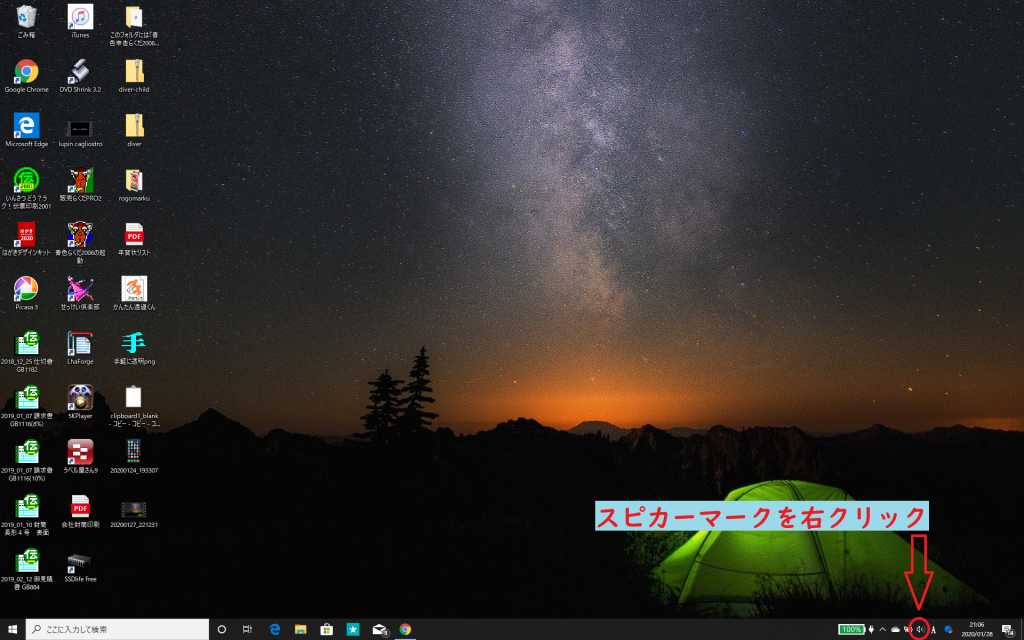Select the 5KPlayer desktop shortcut

(80, 398)
